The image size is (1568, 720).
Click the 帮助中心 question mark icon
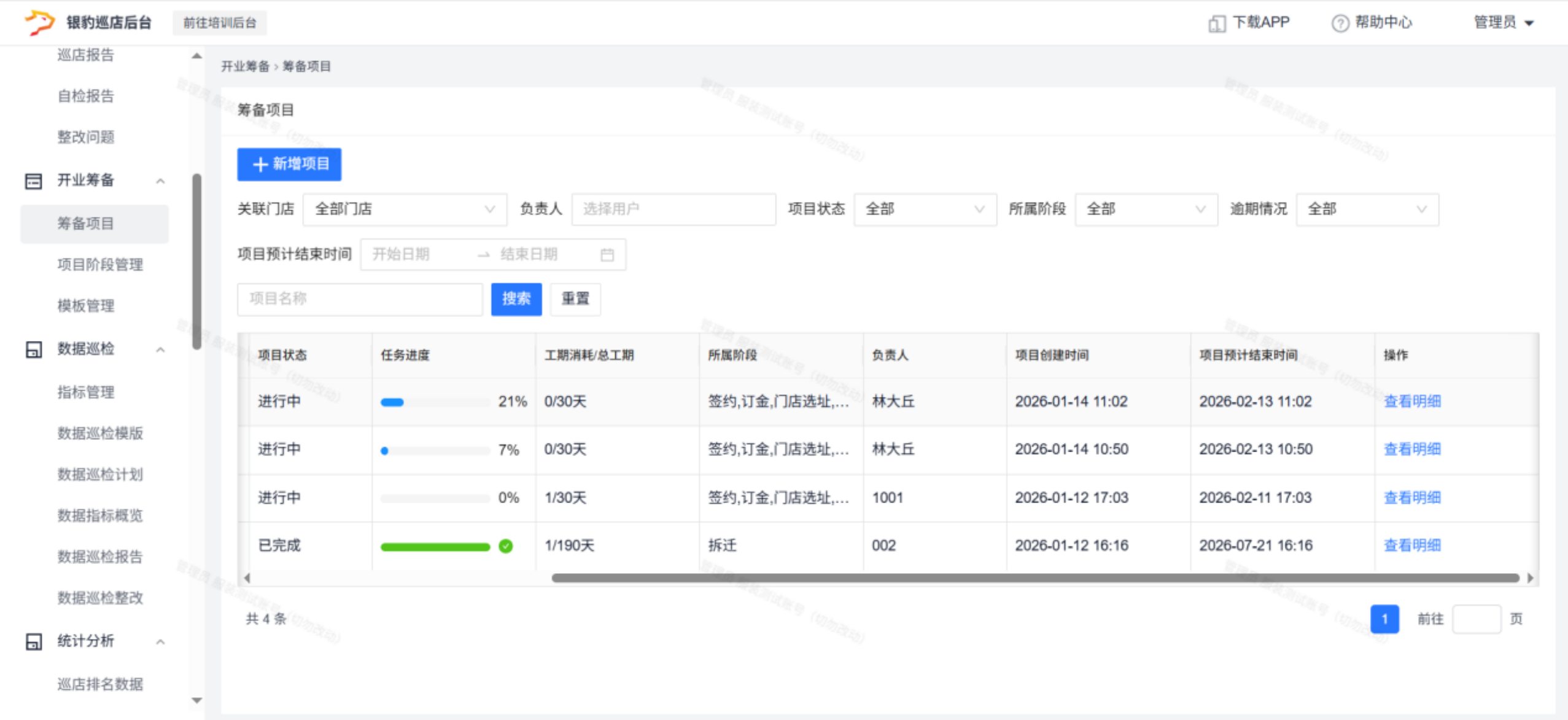(1340, 23)
